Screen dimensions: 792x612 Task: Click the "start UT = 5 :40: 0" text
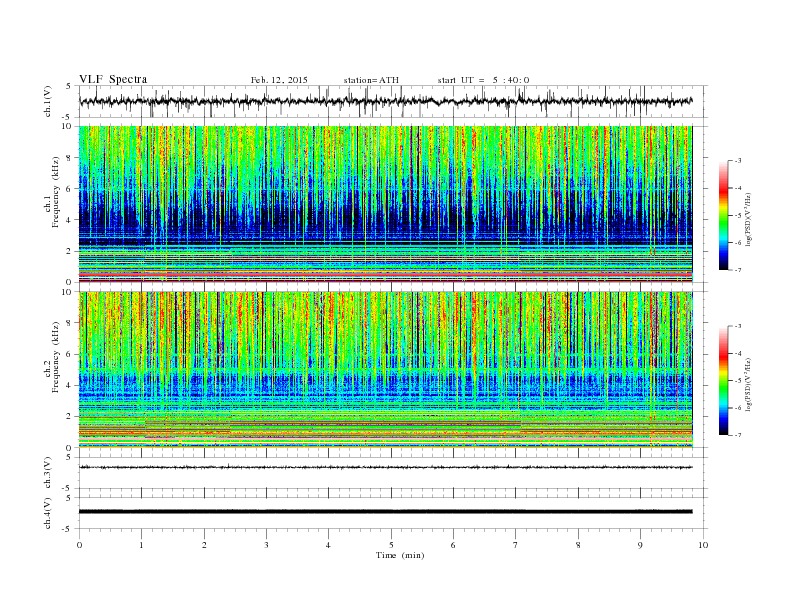click(483, 80)
